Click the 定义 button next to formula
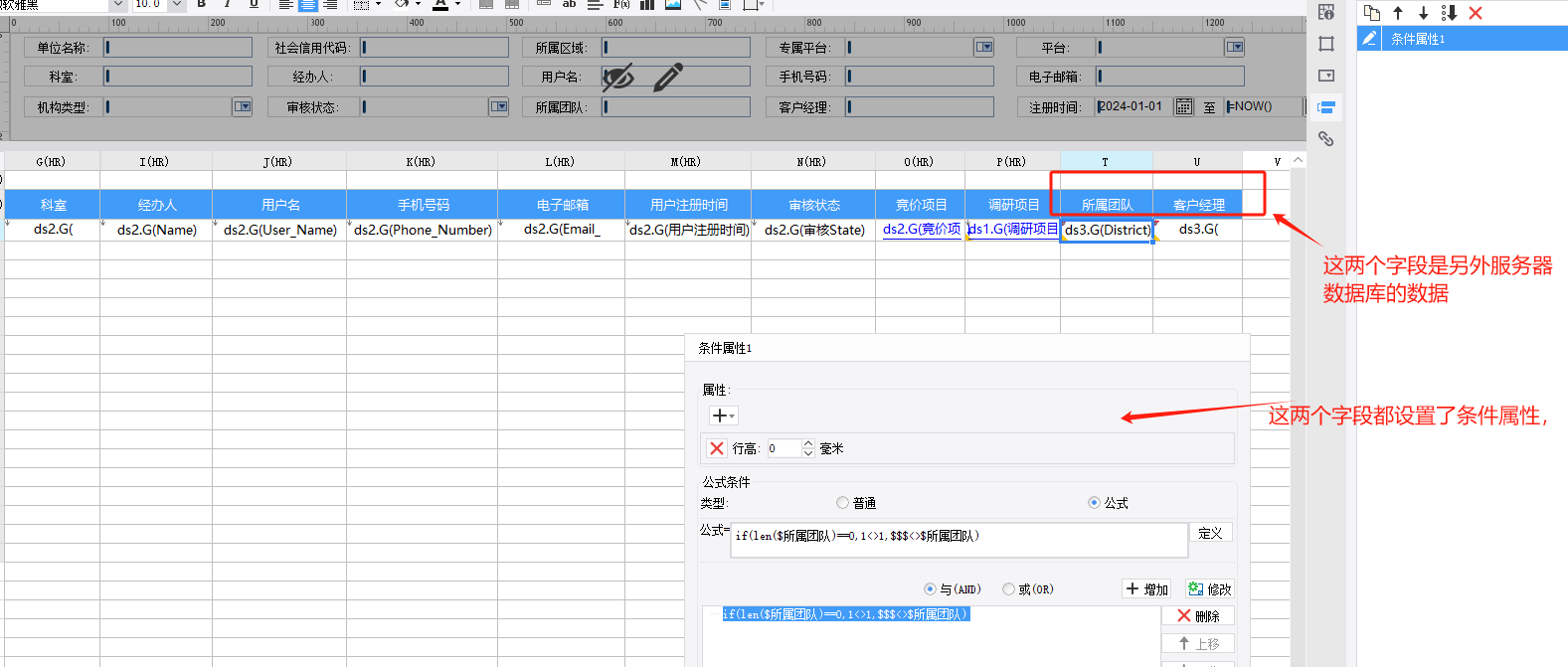The width and height of the screenshot is (1568, 667). 1210,533
